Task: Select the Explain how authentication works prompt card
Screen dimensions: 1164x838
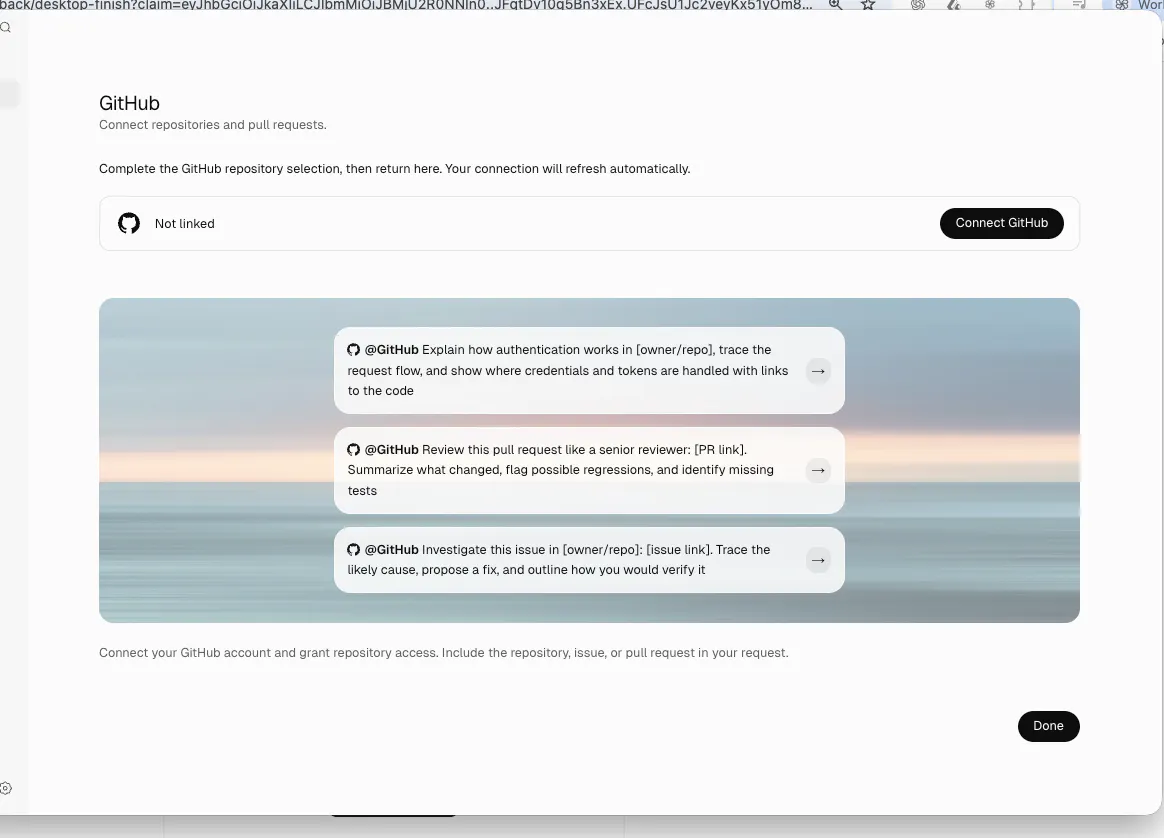Action: click(x=589, y=370)
